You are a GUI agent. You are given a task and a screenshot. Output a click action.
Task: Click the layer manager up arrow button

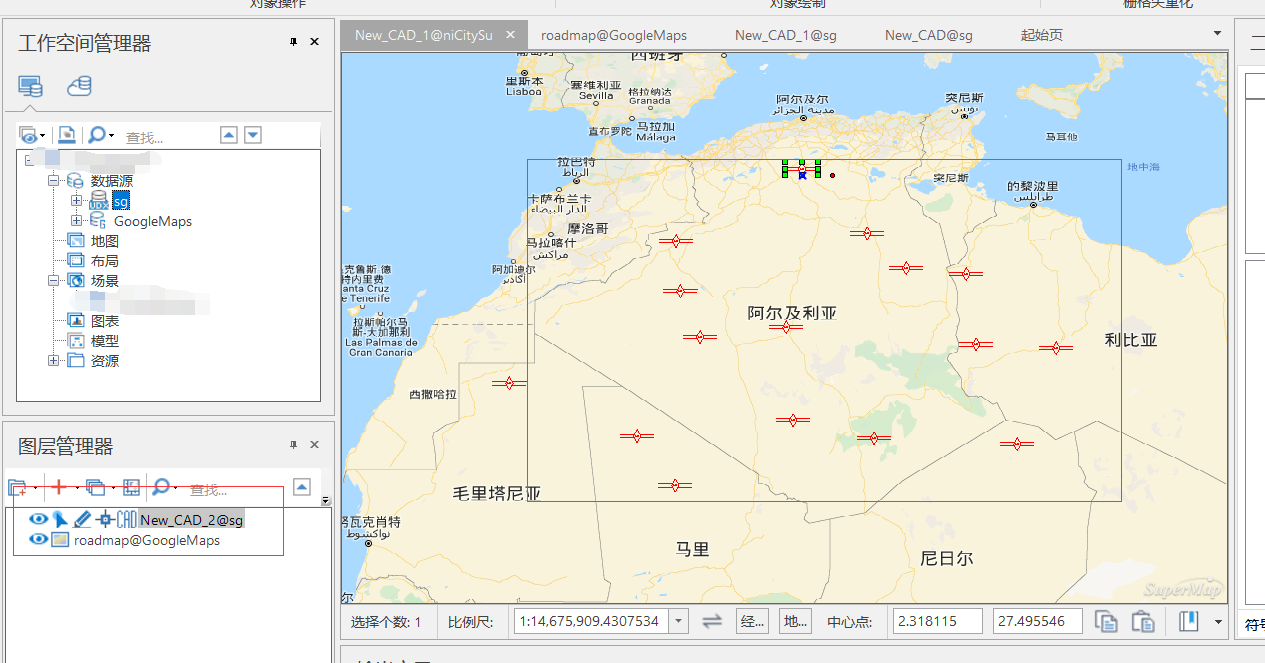[302, 487]
